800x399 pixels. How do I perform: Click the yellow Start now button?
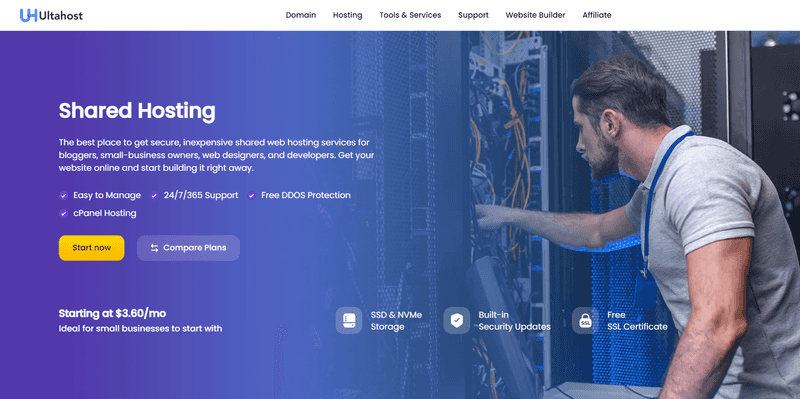click(x=91, y=248)
